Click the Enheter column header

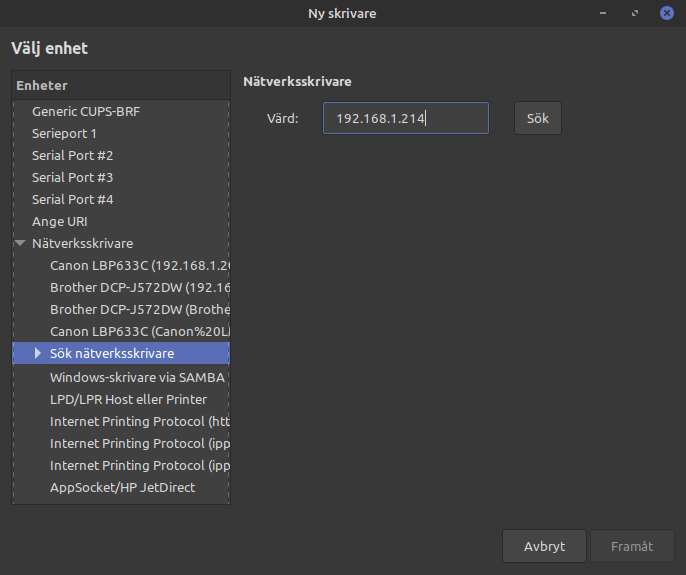(x=120, y=86)
